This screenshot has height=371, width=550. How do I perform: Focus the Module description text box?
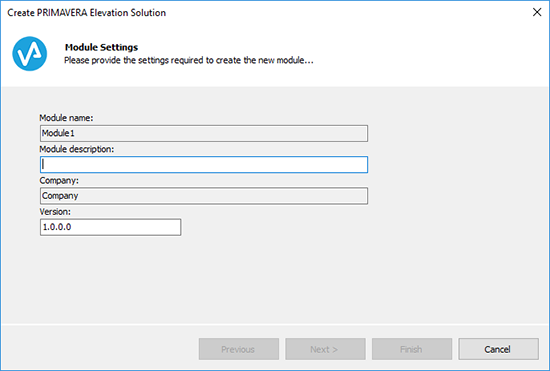[204, 164]
